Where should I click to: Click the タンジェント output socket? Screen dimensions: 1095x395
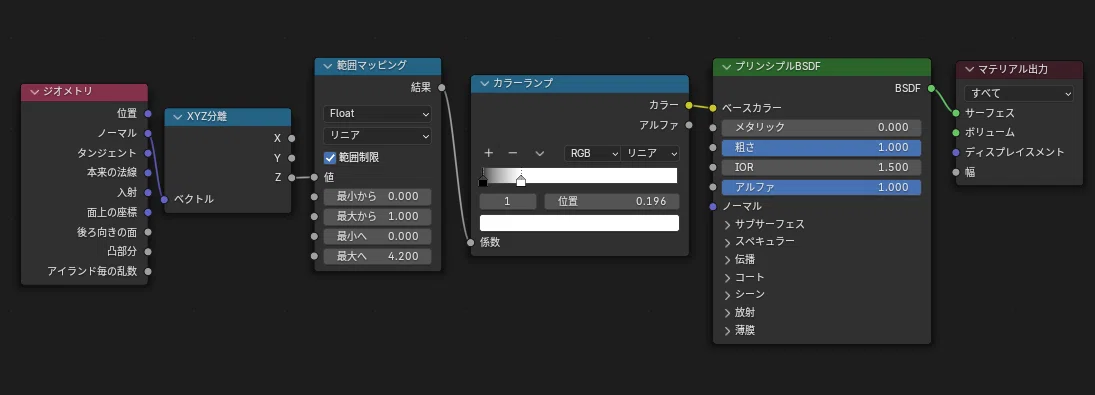coord(147,153)
